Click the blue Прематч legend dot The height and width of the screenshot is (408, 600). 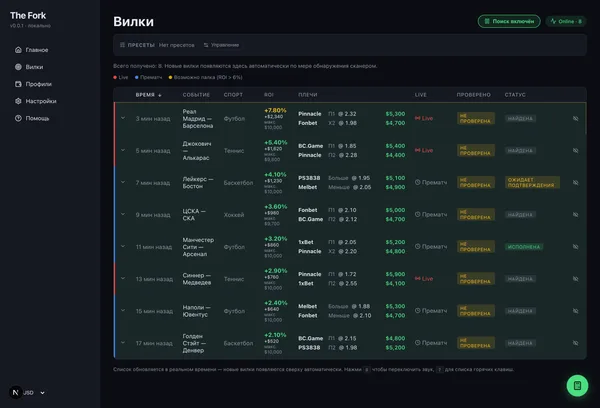137,77
